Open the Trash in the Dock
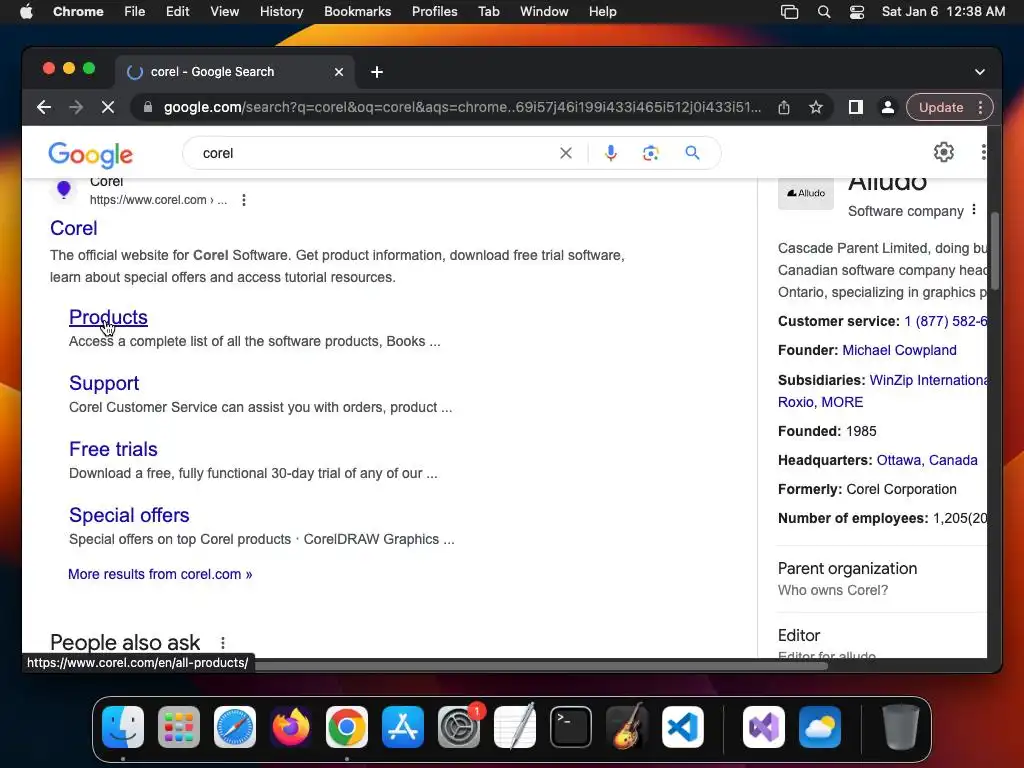 [901, 727]
